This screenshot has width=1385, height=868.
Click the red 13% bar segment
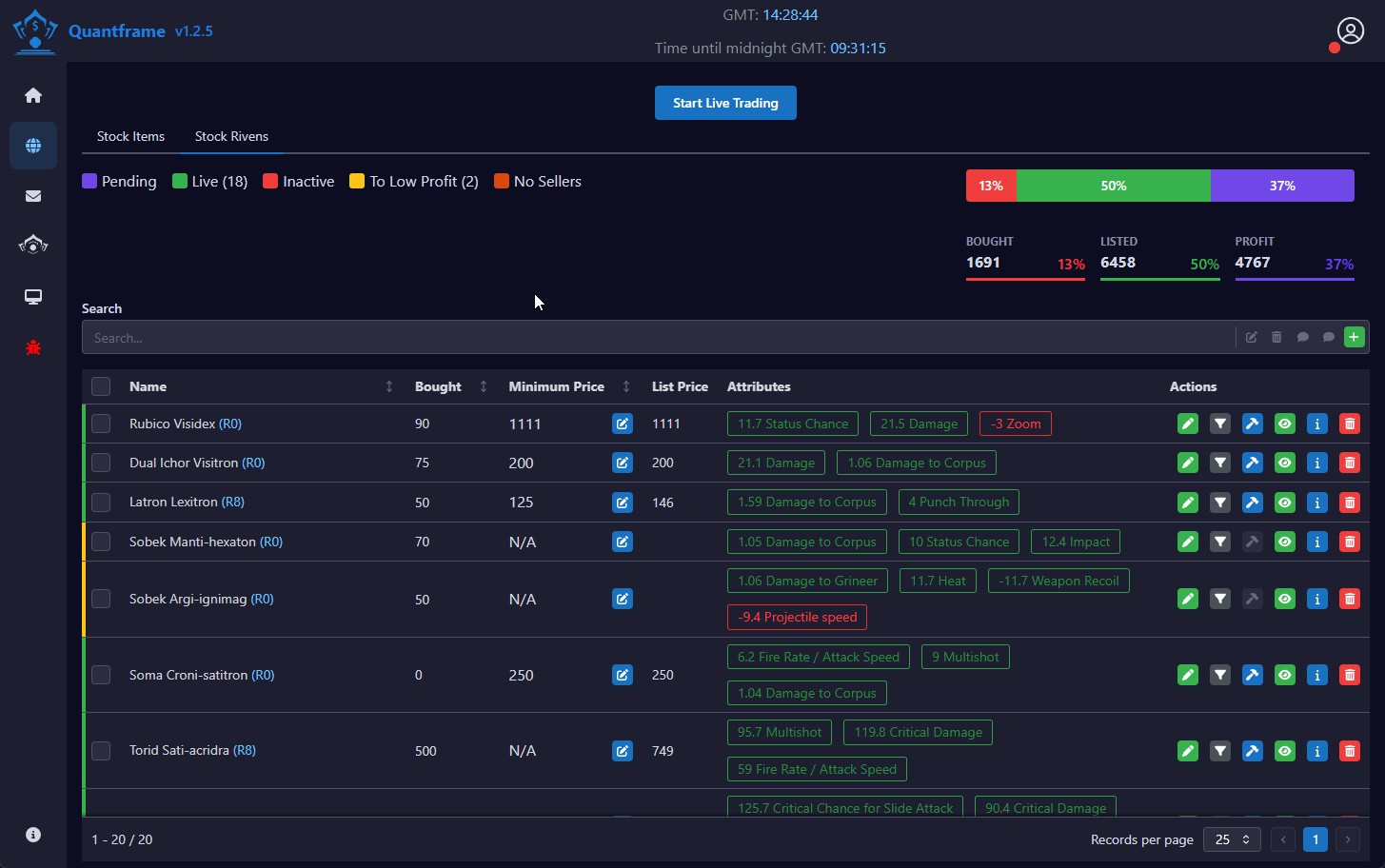click(991, 186)
